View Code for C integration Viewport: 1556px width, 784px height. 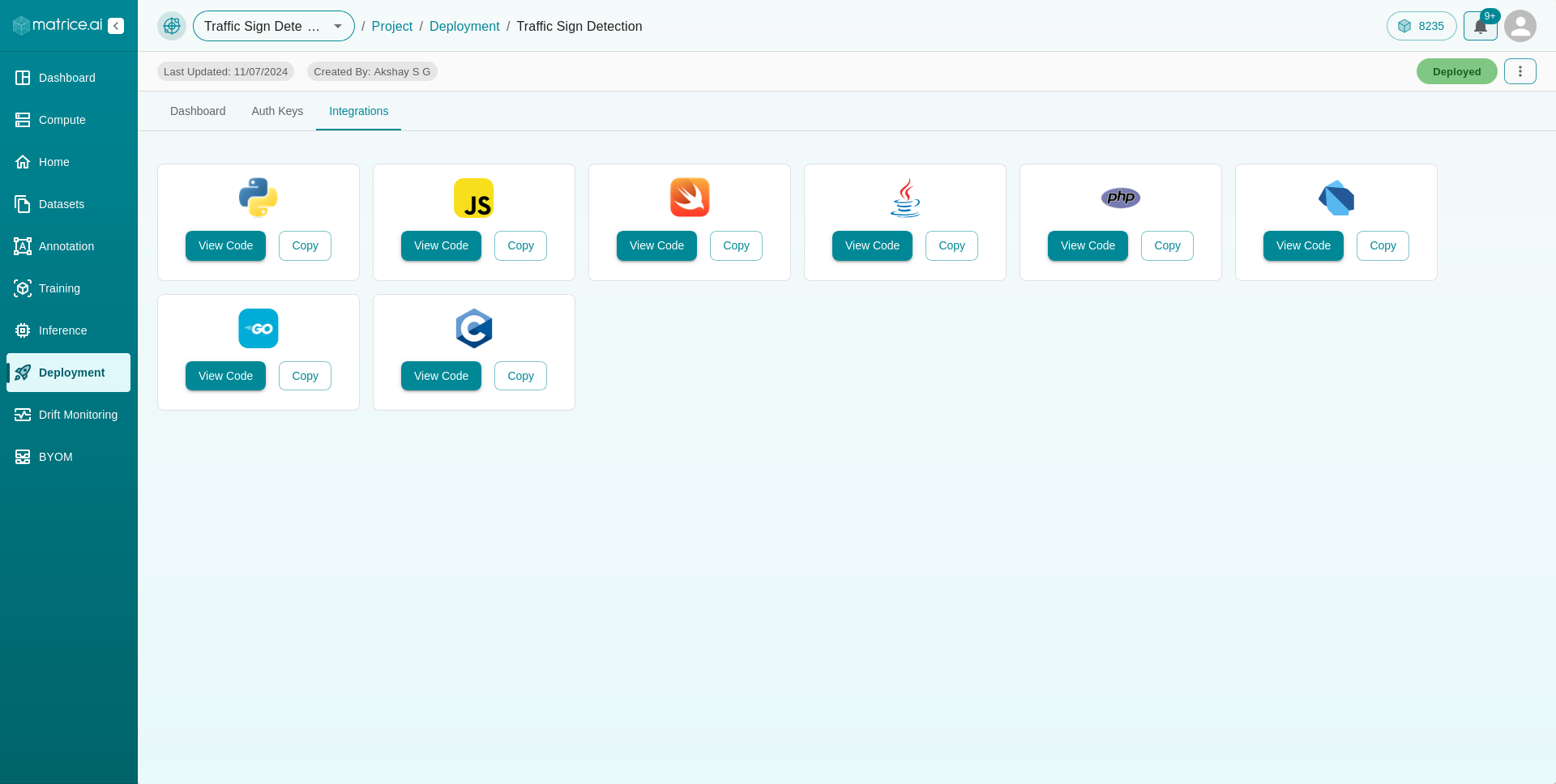(x=441, y=376)
